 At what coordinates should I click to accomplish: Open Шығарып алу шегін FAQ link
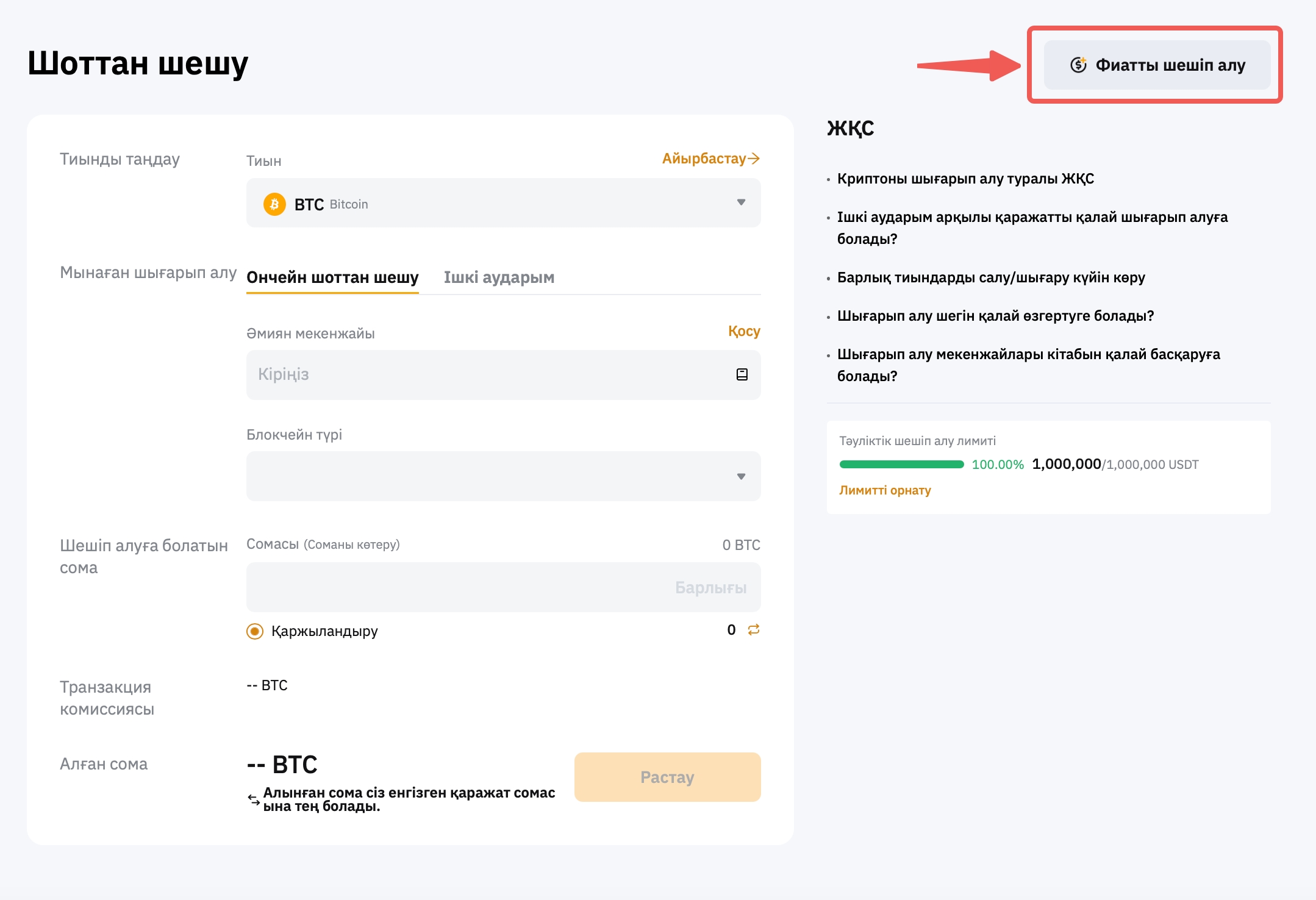(995, 316)
